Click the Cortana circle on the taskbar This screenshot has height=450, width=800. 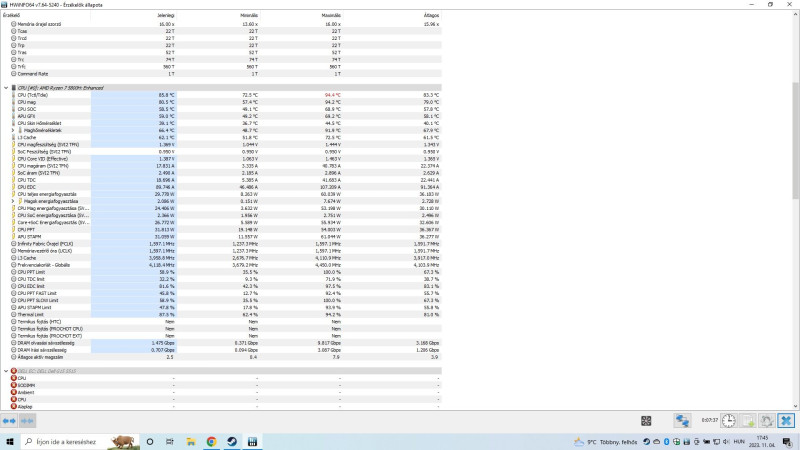150,442
